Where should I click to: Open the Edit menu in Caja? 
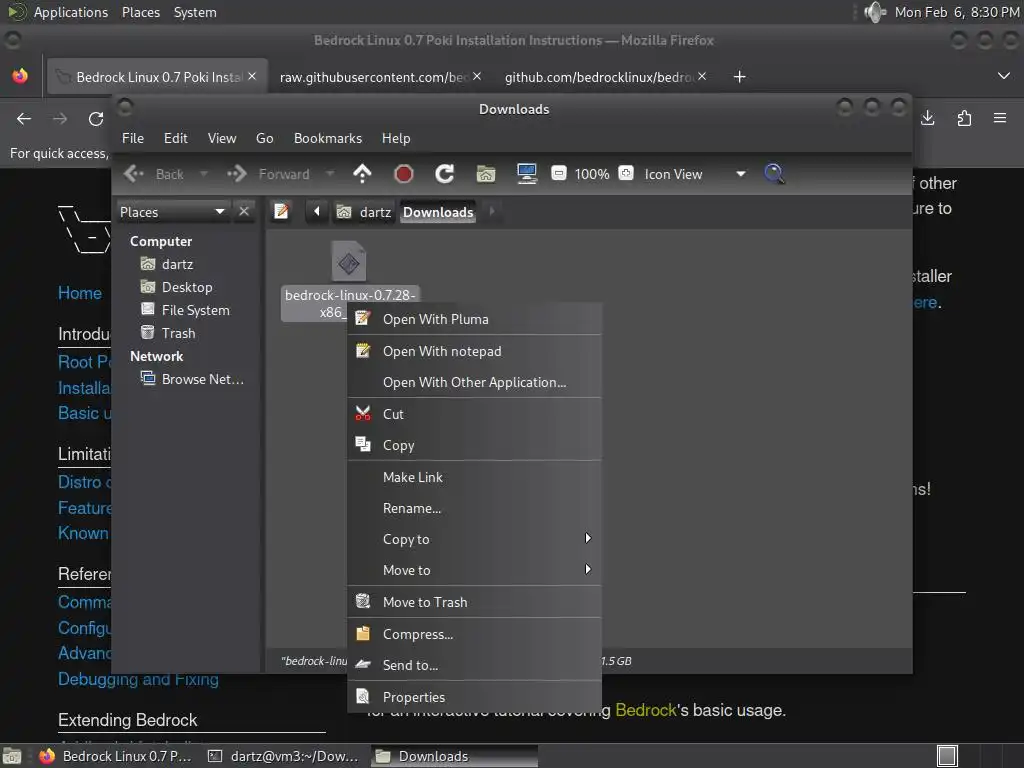[176, 138]
